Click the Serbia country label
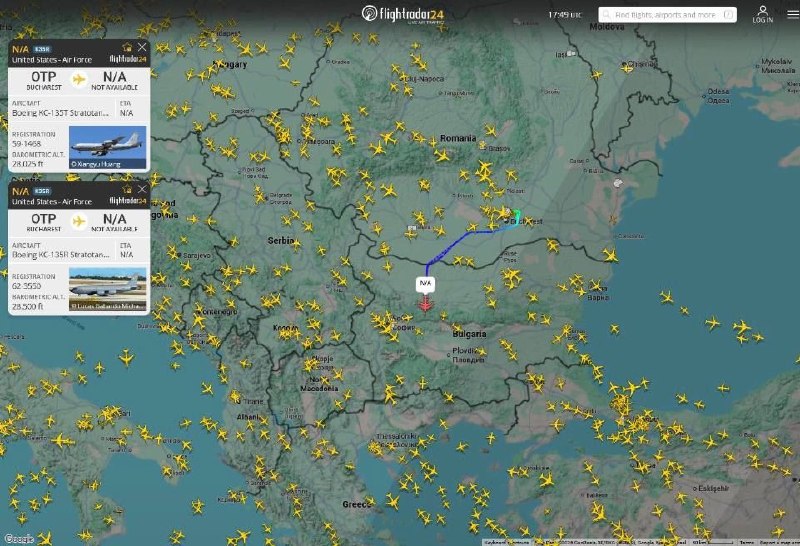The height and width of the screenshot is (546, 800). tap(281, 240)
